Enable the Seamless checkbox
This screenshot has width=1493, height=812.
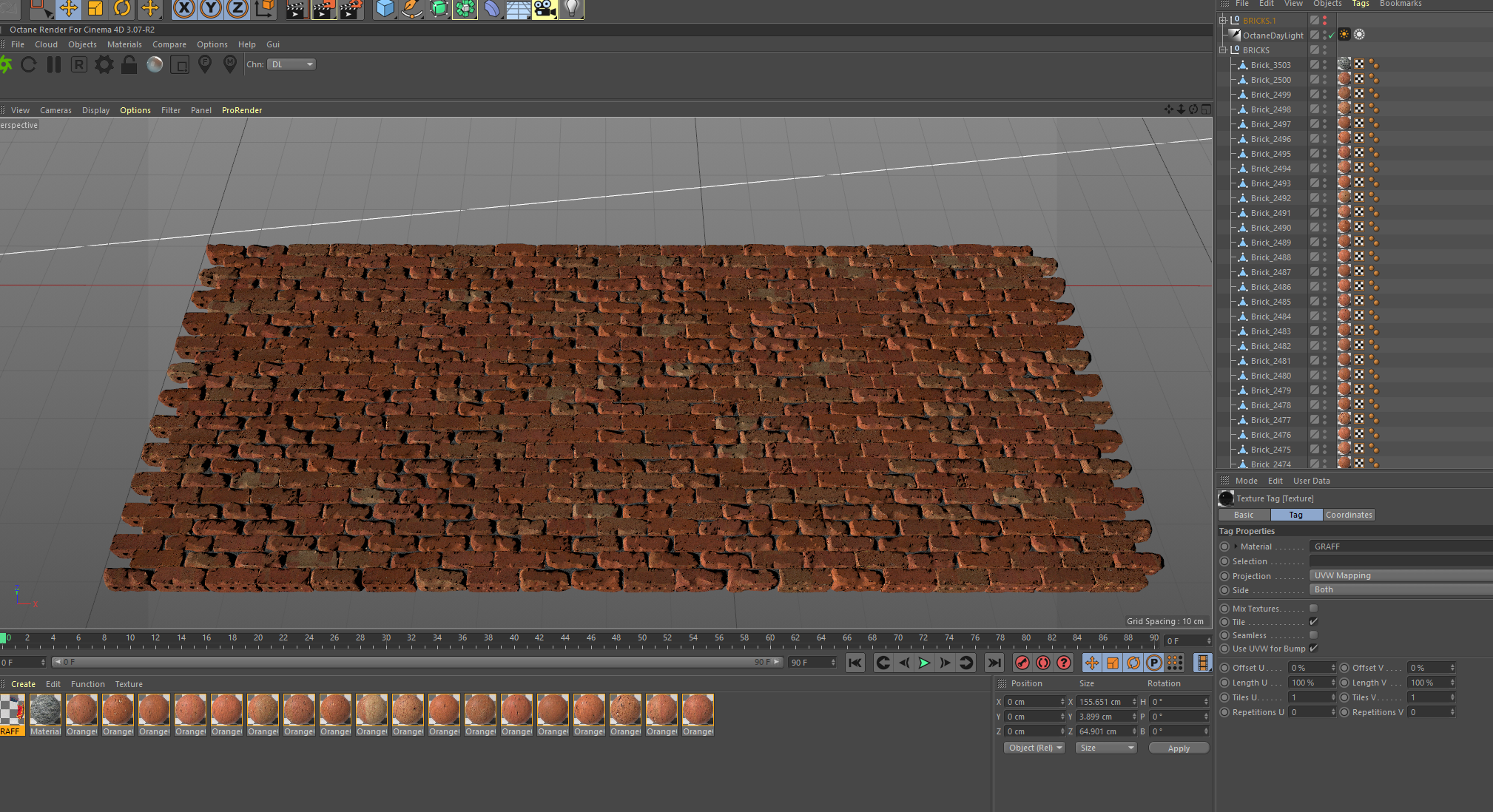pos(1313,635)
